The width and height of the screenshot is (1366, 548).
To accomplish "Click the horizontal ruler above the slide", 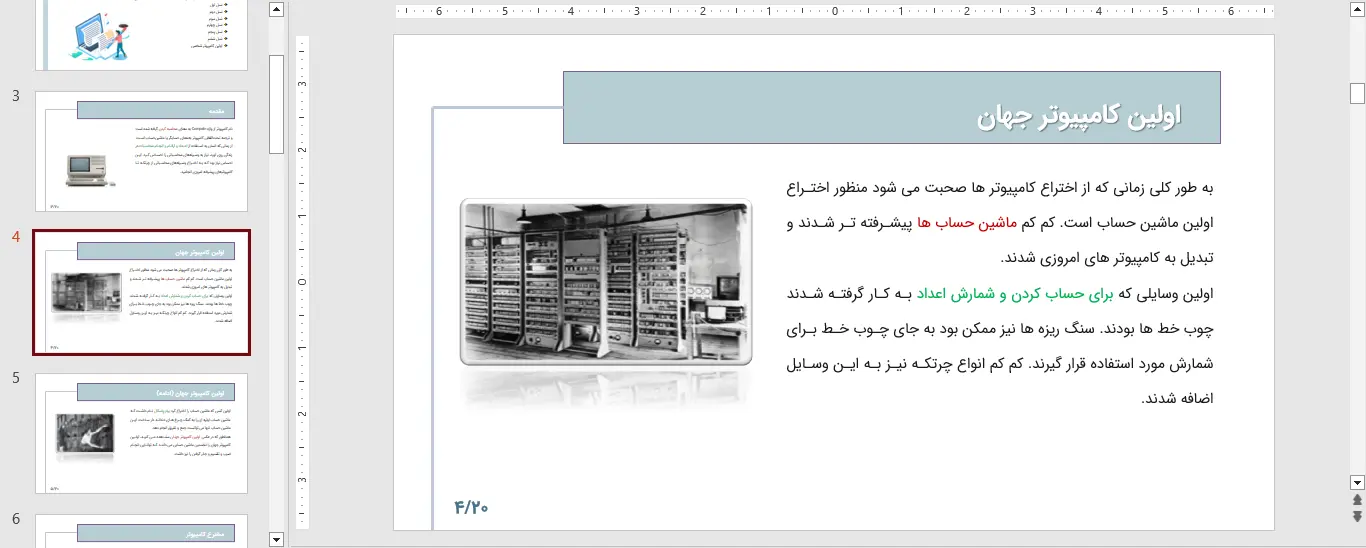I will click(834, 12).
